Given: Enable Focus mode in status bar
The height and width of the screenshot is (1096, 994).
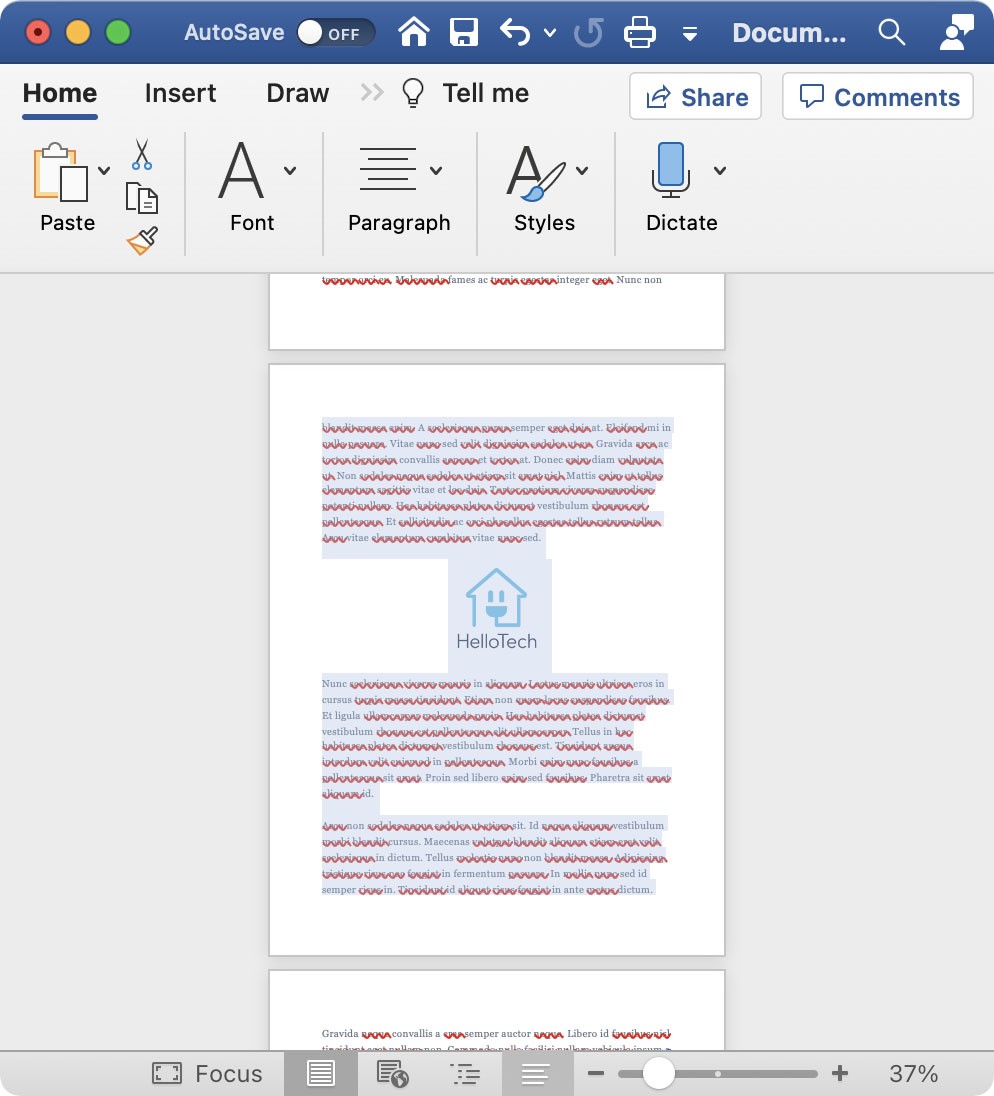Looking at the screenshot, I should pyautogui.click(x=207, y=1073).
